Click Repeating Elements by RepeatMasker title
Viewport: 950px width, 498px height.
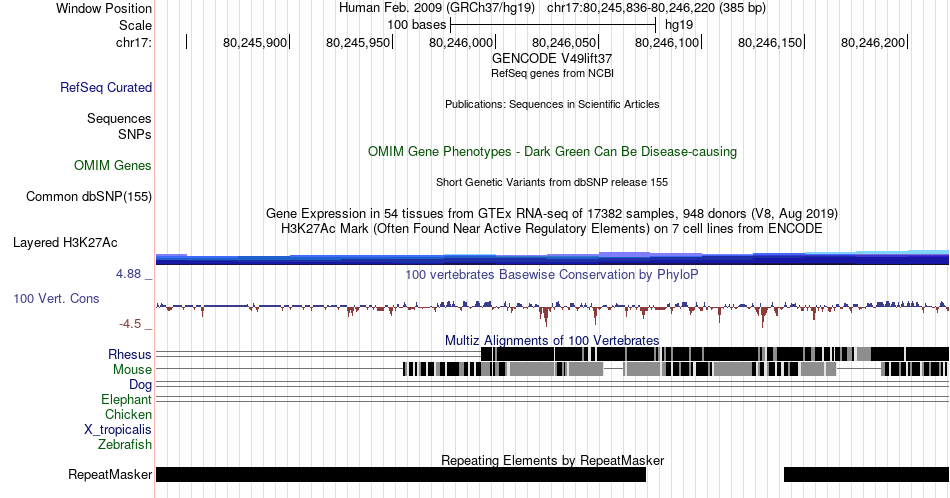[553, 460]
